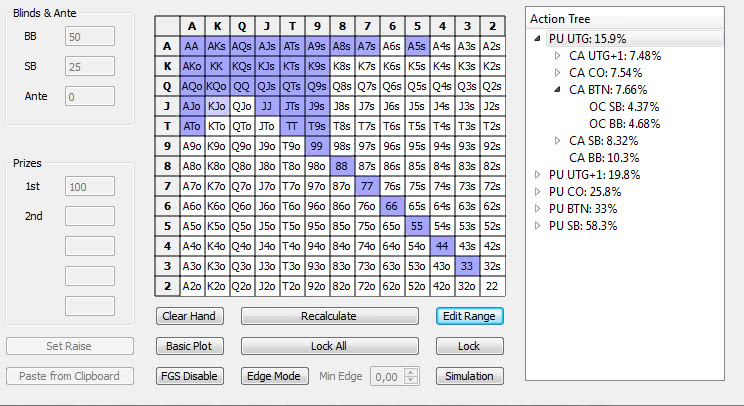Run the Simulation button

click(469, 376)
